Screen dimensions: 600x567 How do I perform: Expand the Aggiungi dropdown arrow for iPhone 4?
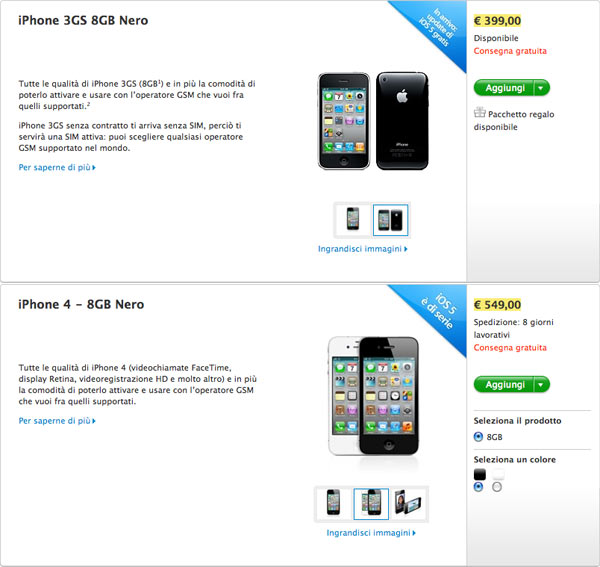click(541, 385)
